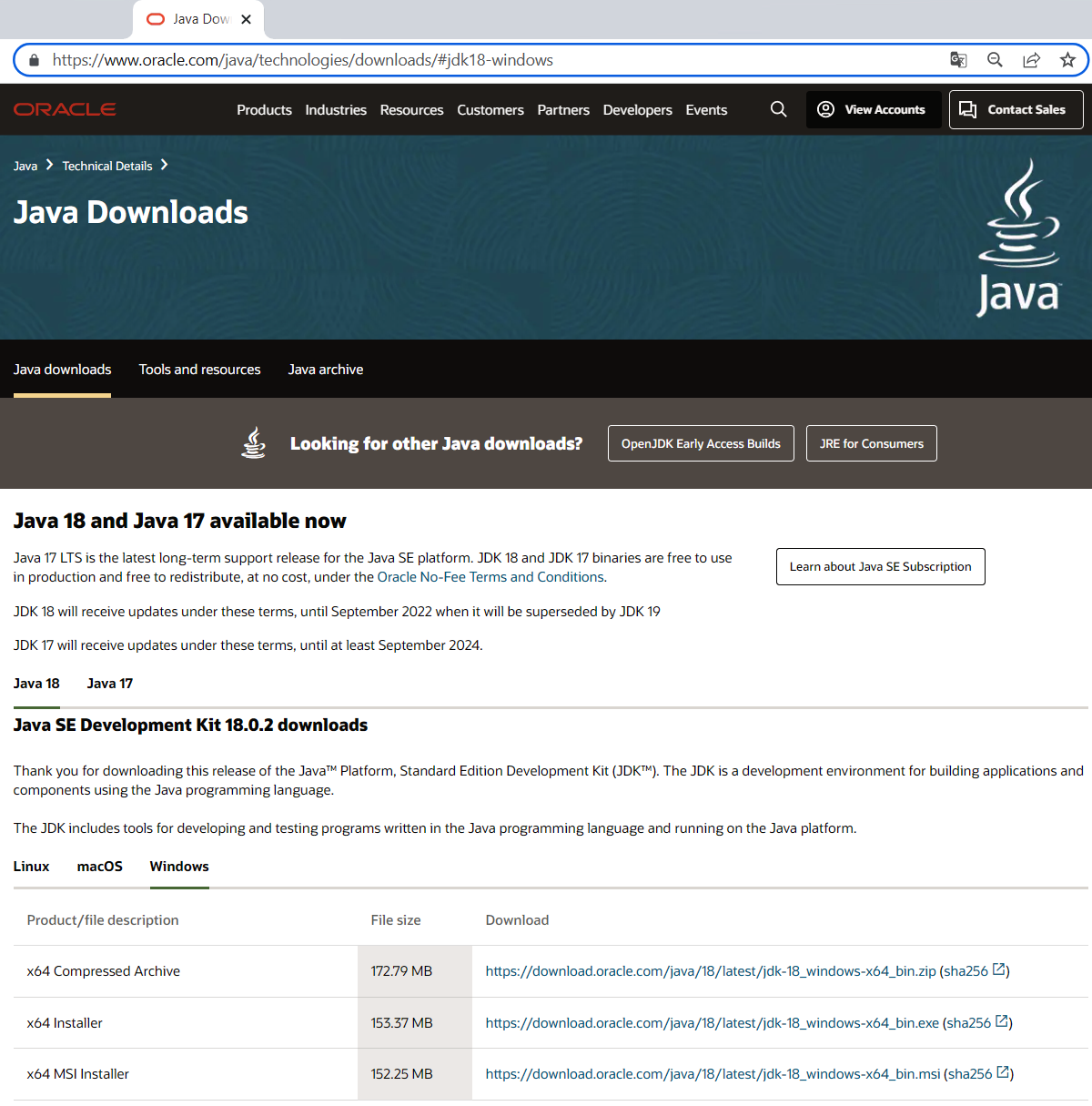Bookmark this page with the star icon
Viewport: 1092px width, 1106px height.
pos(1067,60)
